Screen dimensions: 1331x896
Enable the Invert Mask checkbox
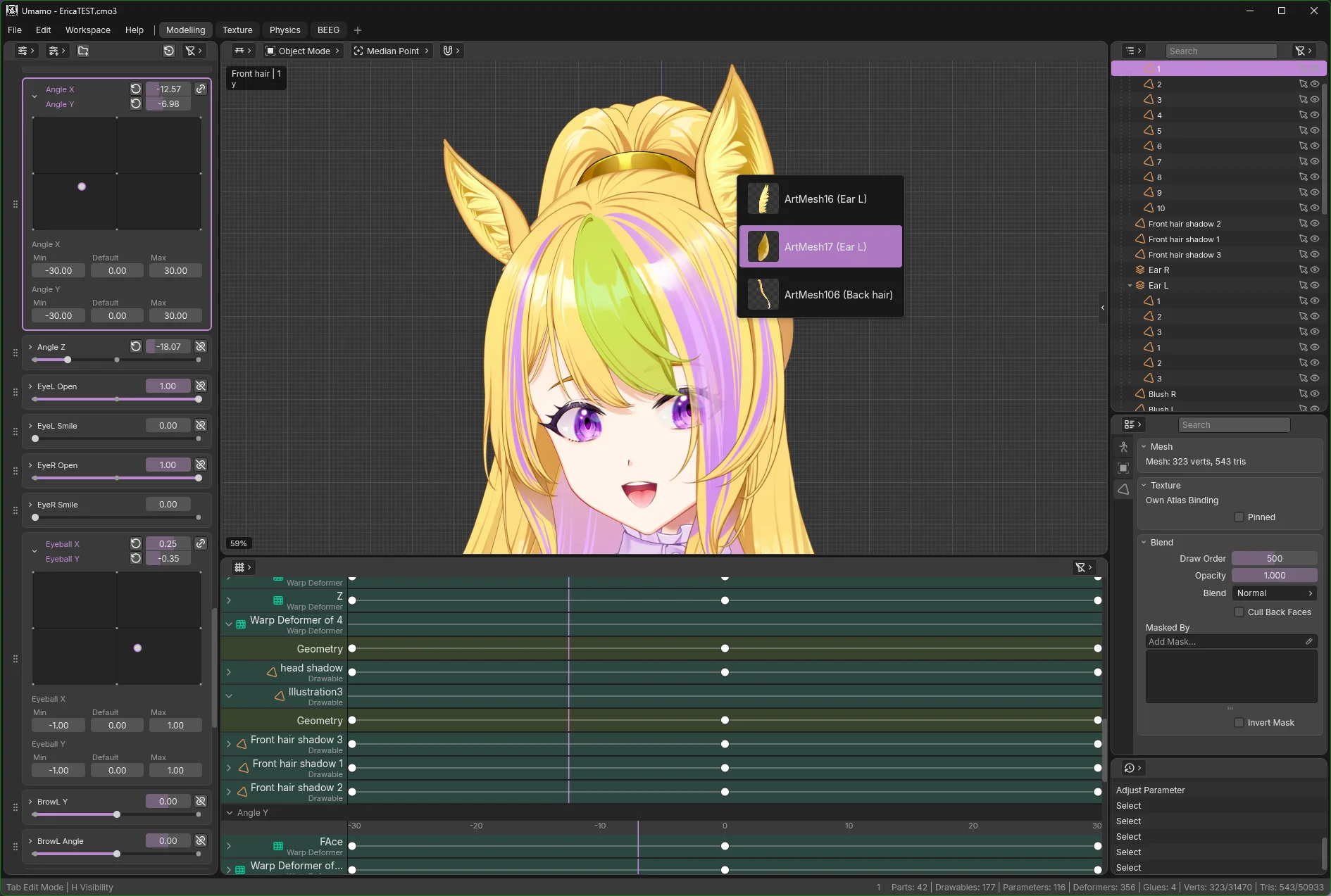1239,723
